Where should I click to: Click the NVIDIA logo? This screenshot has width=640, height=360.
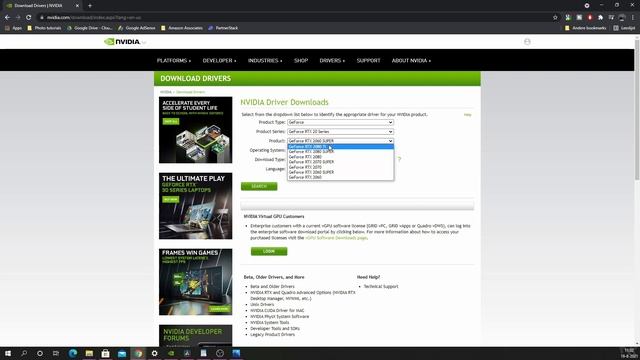(x=122, y=42)
